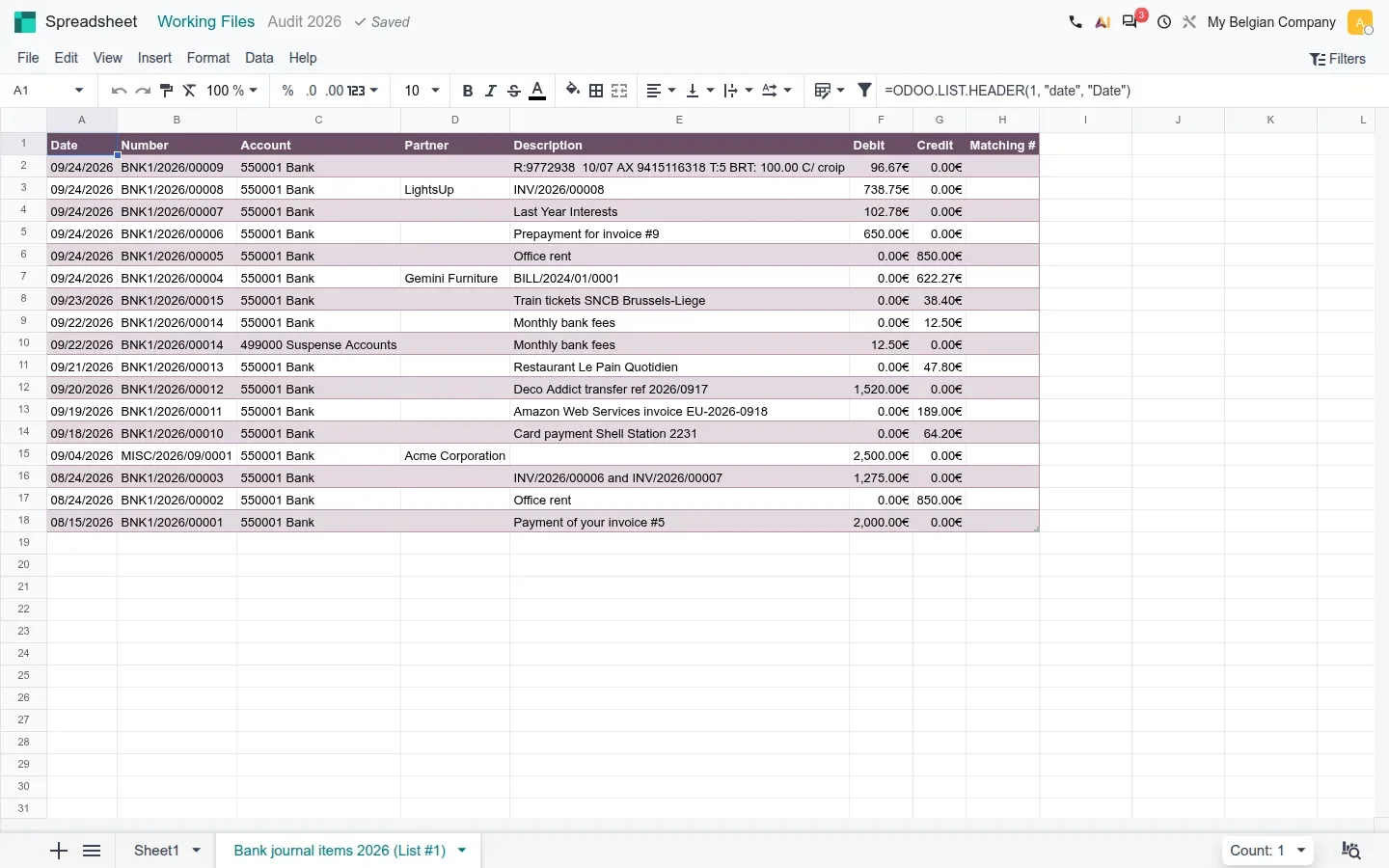1389x868 pixels.
Task: Format selection as percent
Action: [x=287, y=91]
